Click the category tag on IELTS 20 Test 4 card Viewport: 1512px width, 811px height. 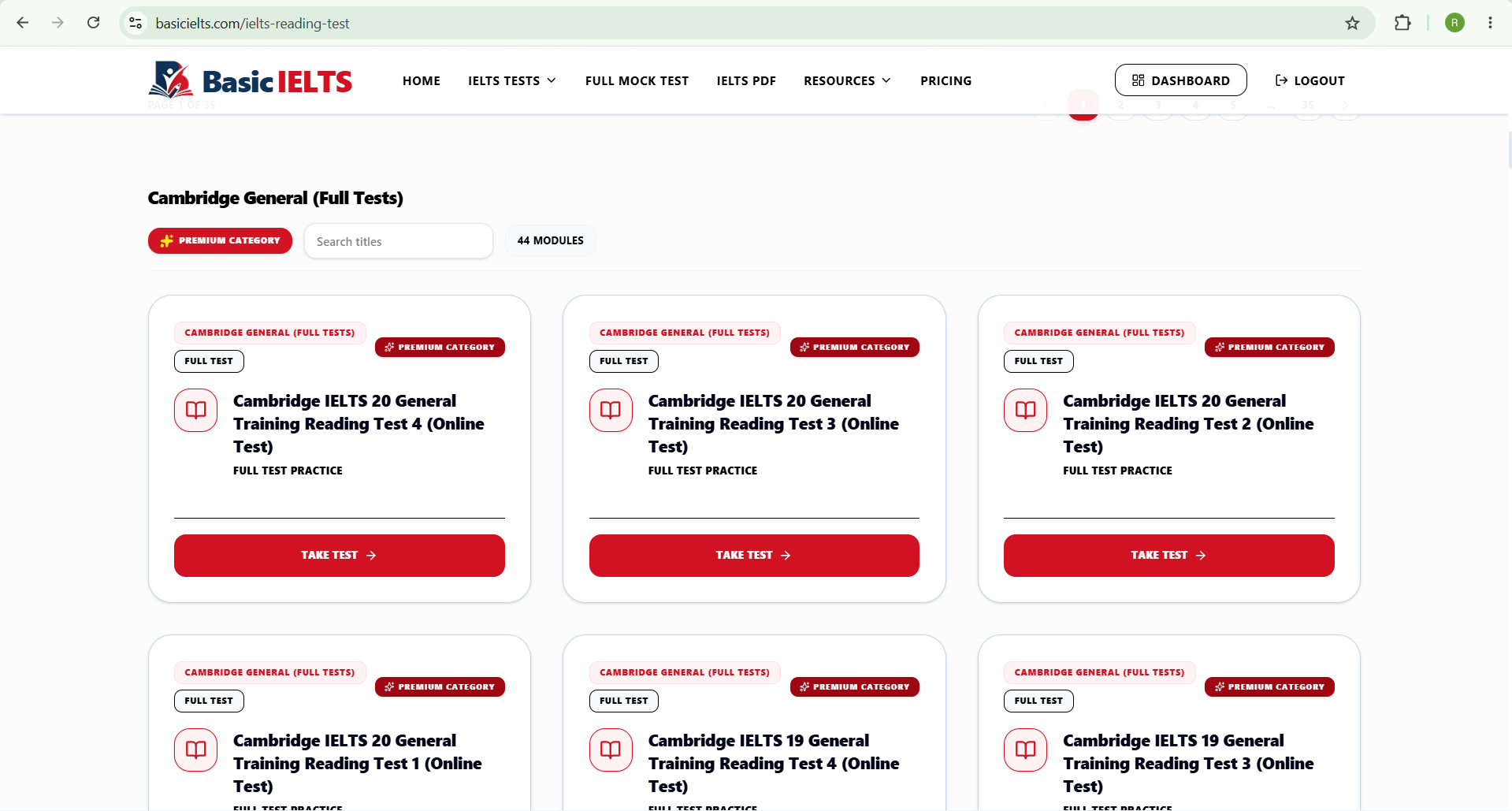[269, 333]
